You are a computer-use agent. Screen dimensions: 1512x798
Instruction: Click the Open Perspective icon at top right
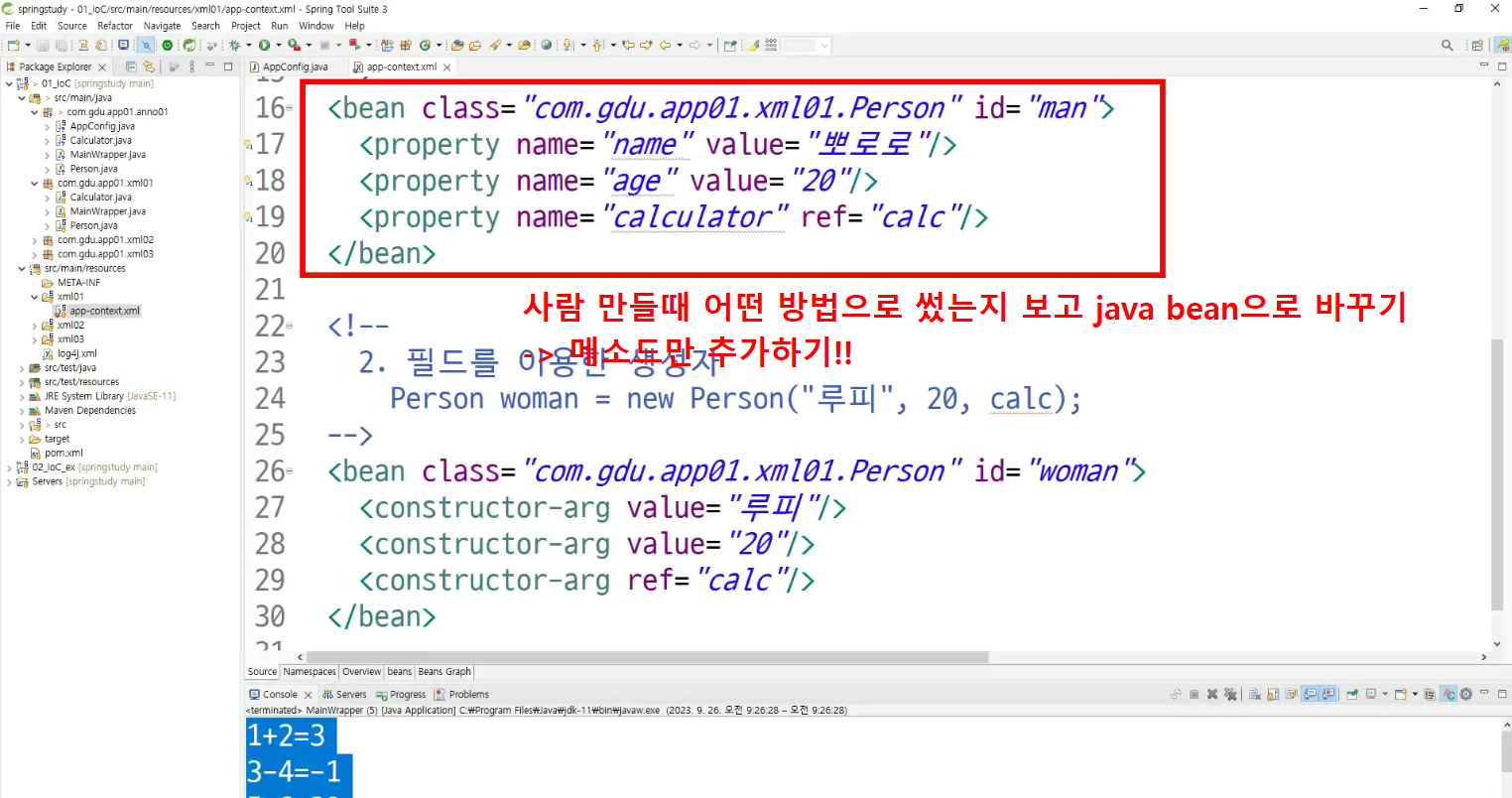pos(1477,45)
